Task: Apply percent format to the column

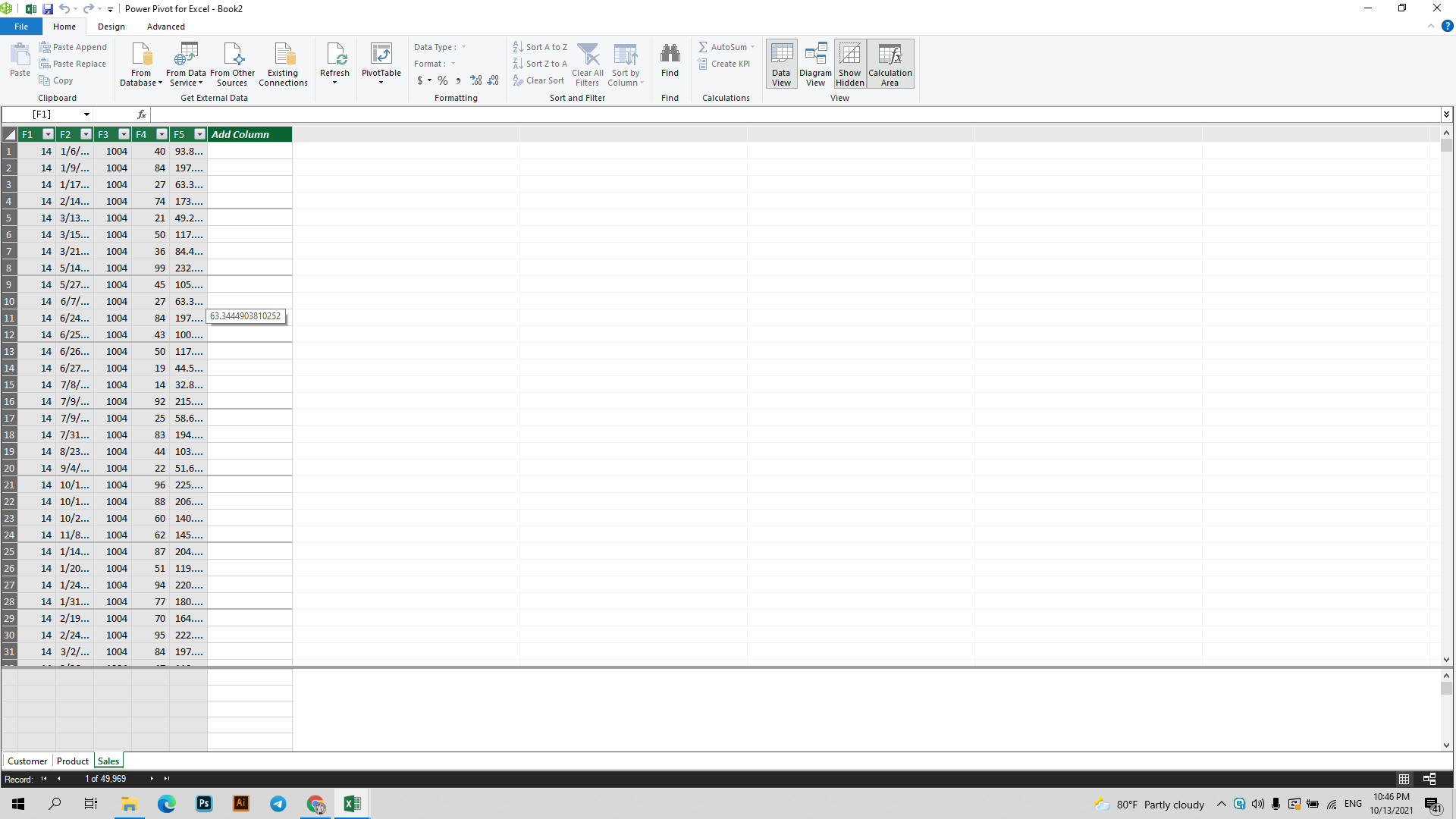Action: (443, 80)
